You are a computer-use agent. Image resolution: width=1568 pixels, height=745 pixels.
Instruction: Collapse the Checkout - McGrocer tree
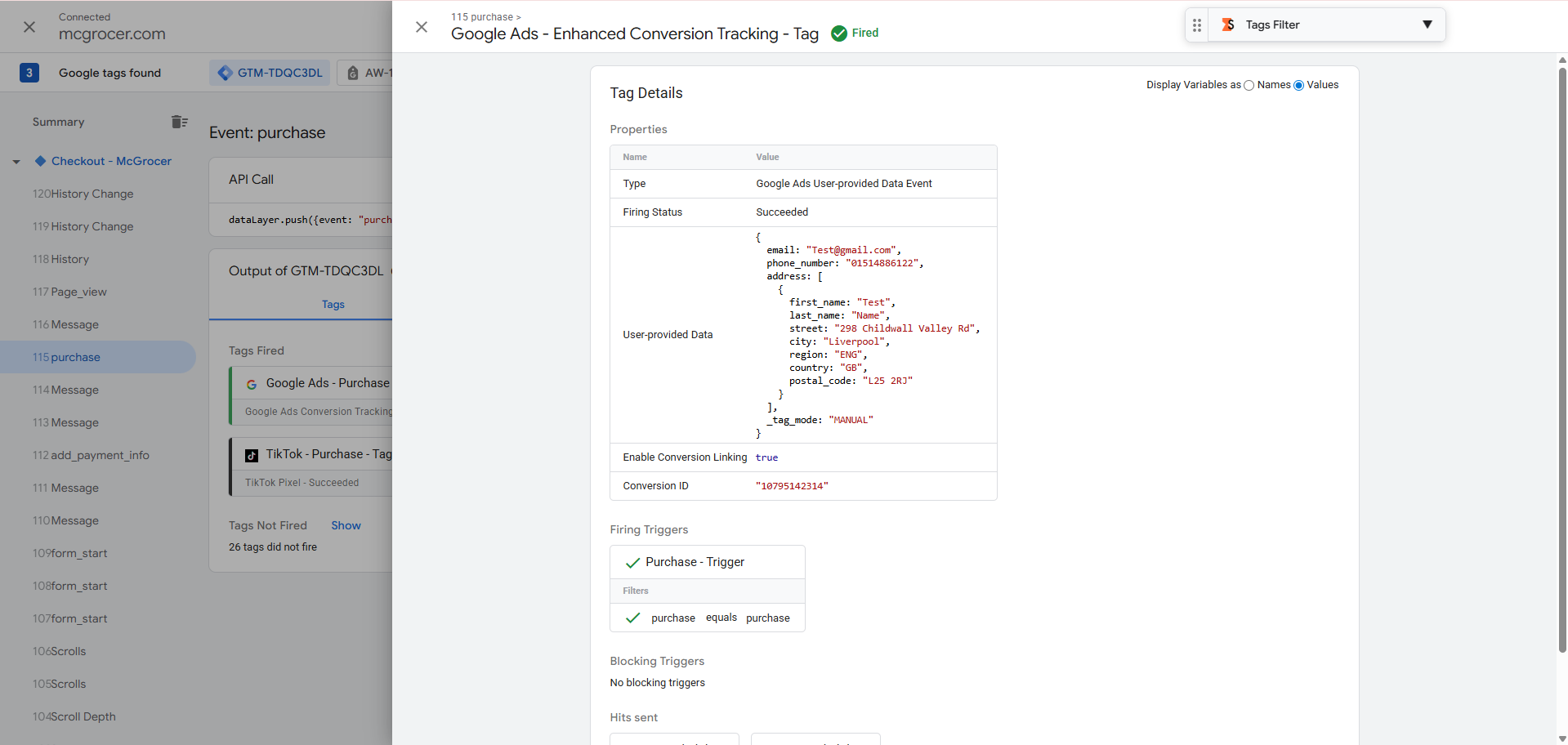click(16, 162)
